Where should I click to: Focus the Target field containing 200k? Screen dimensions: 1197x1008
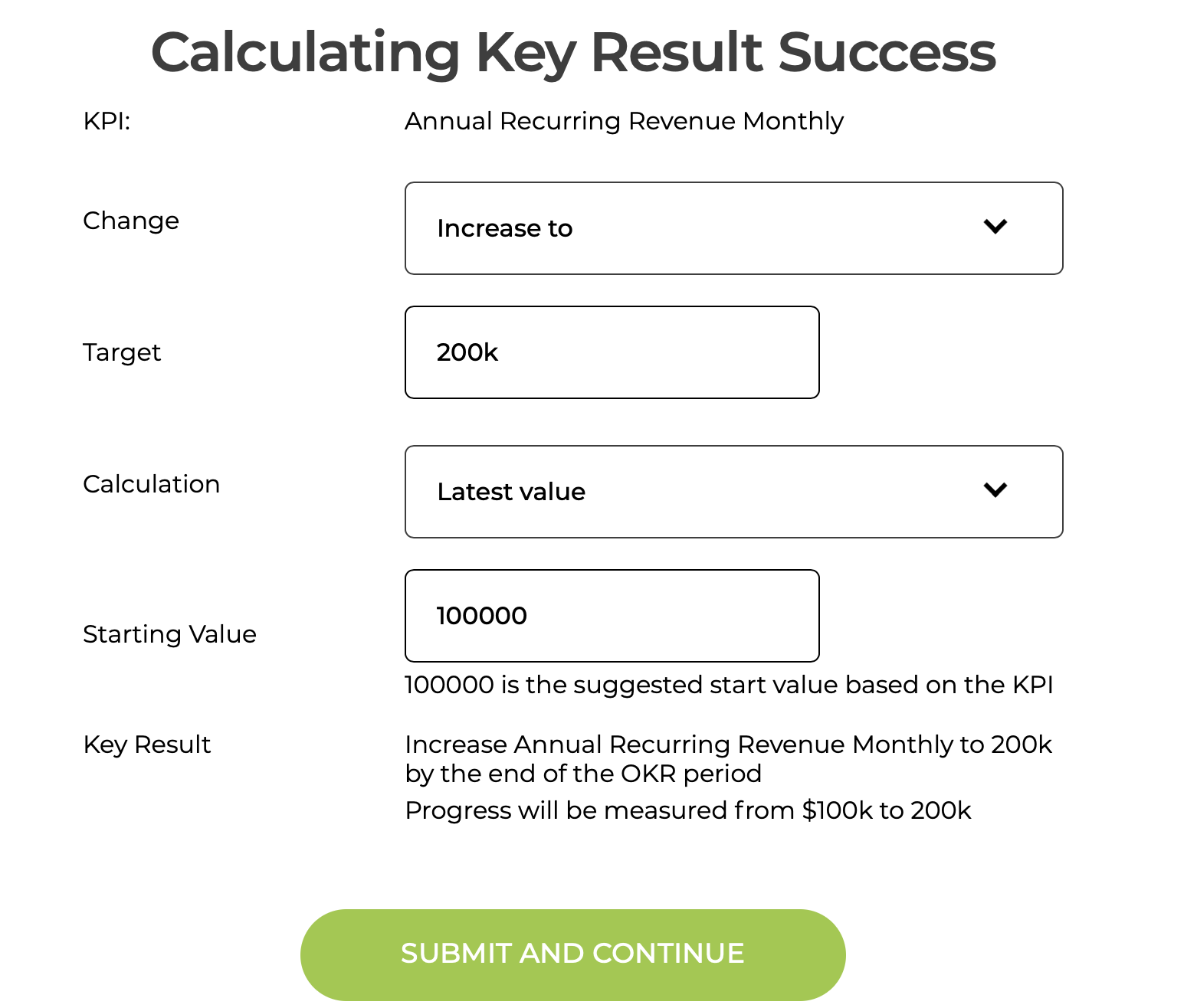[x=612, y=352]
